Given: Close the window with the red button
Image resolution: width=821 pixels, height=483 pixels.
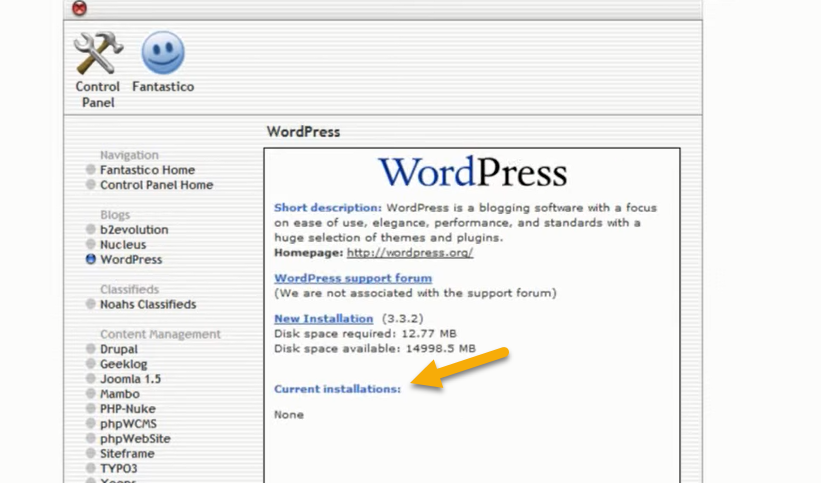Looking at the screenshot, I should pyautogui.click(x=80, y=8).
